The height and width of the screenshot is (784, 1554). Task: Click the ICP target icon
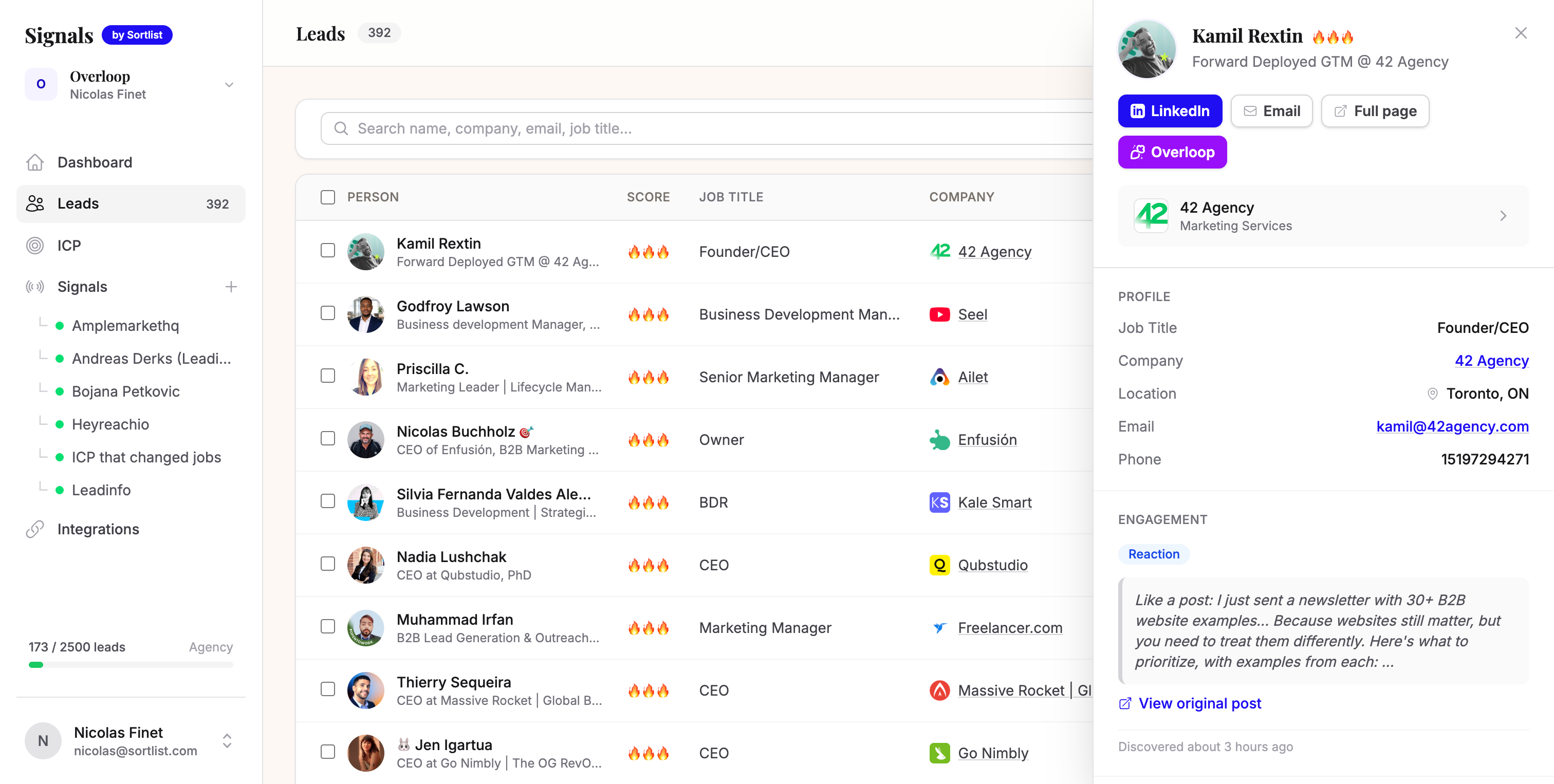(35, 246)
